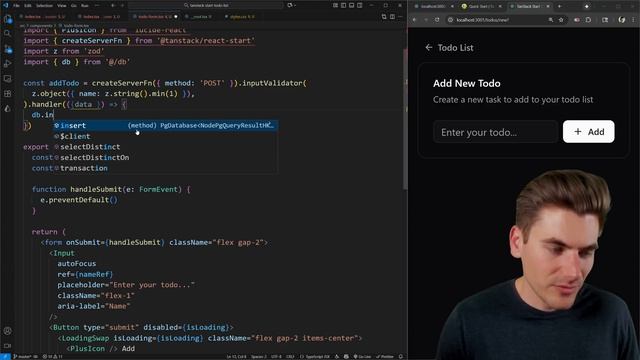This screenshot has height=360, width=640.
Task: Open the Search view in VS Code activity bar
Action: pos(7,33)
